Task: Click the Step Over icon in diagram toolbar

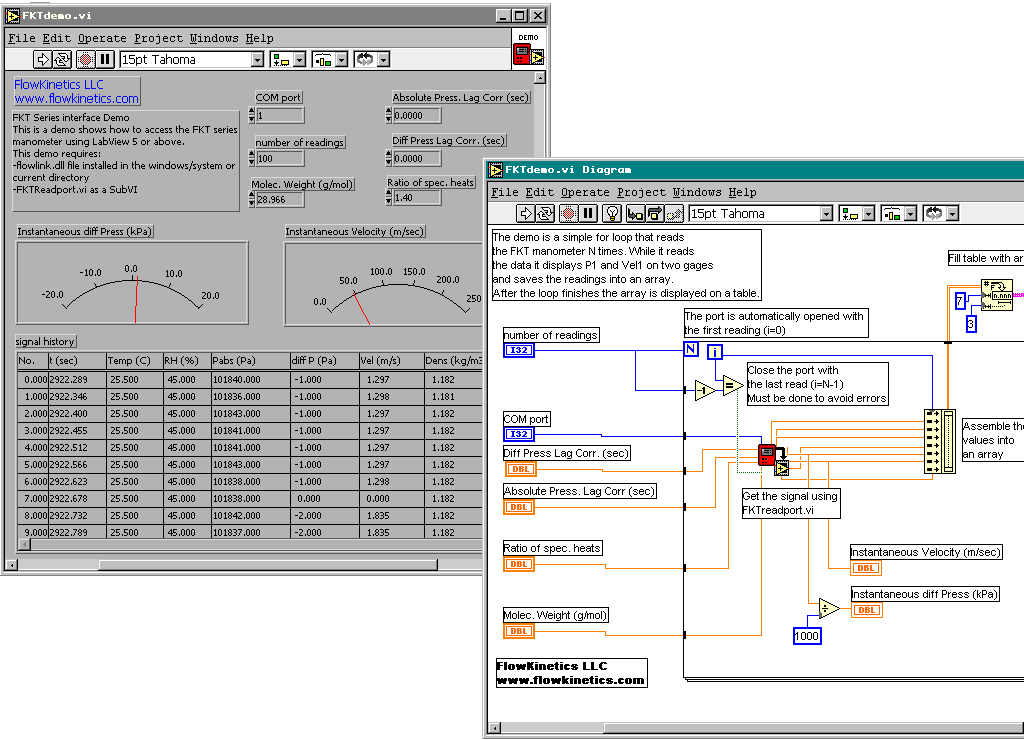Action: tap(654, 213)
